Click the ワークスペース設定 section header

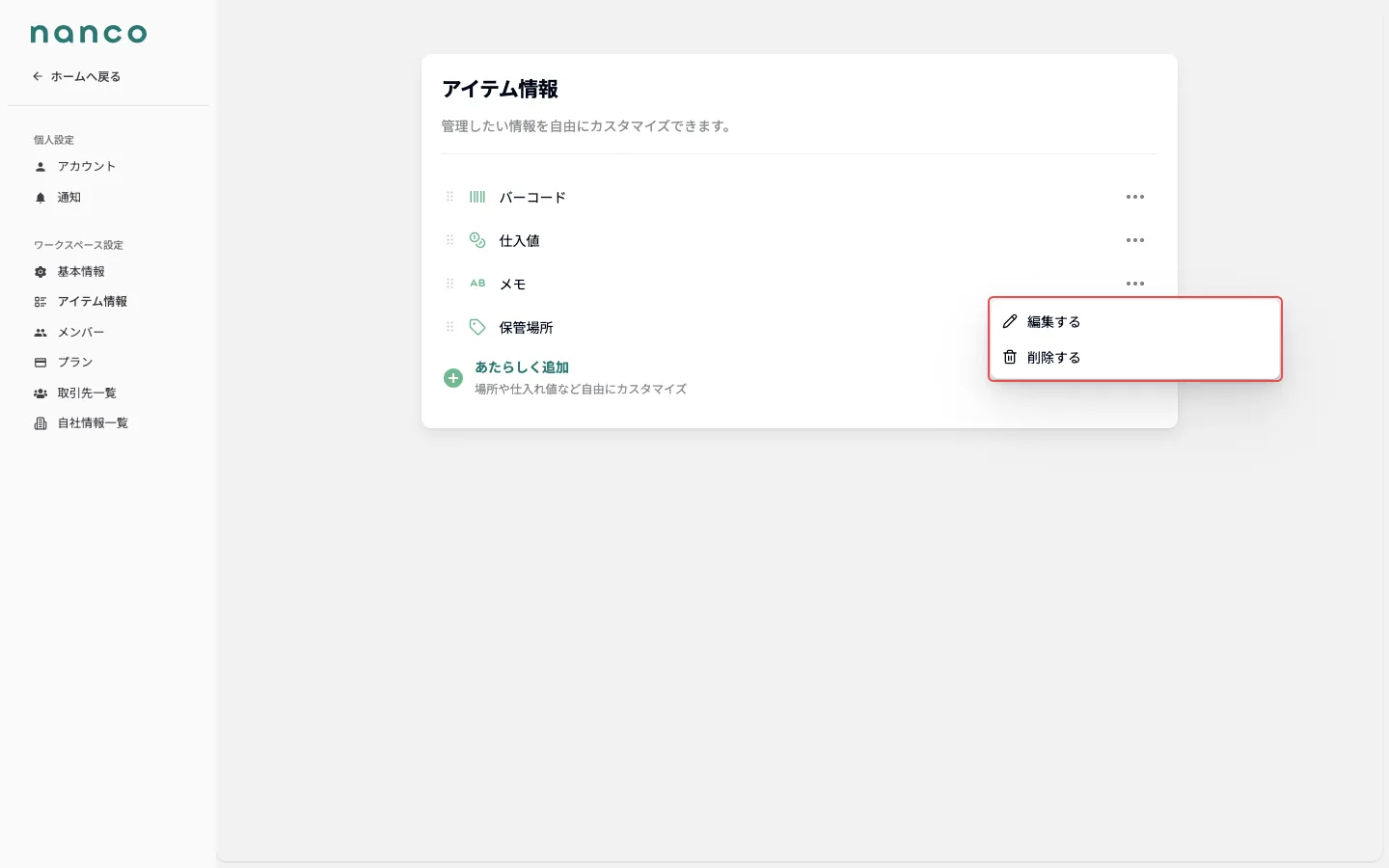(x=78, y=245)
